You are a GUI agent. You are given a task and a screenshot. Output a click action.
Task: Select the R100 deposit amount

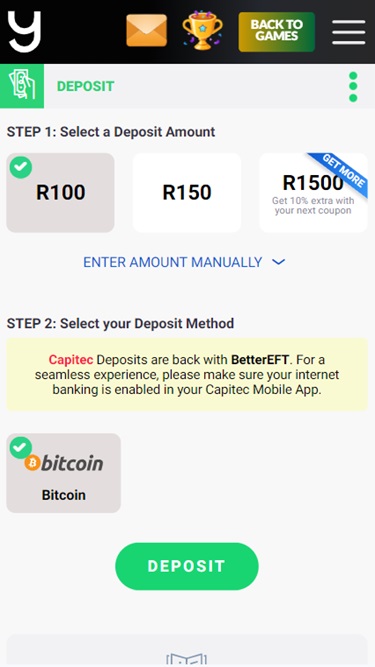(60, 193)
